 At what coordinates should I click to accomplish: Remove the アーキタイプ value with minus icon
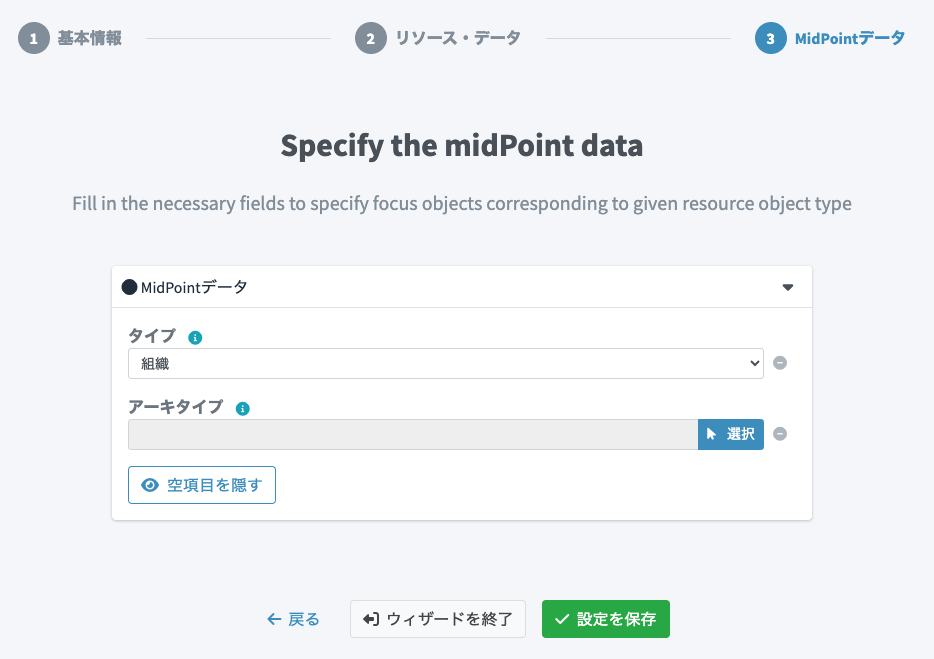[780, 434]
